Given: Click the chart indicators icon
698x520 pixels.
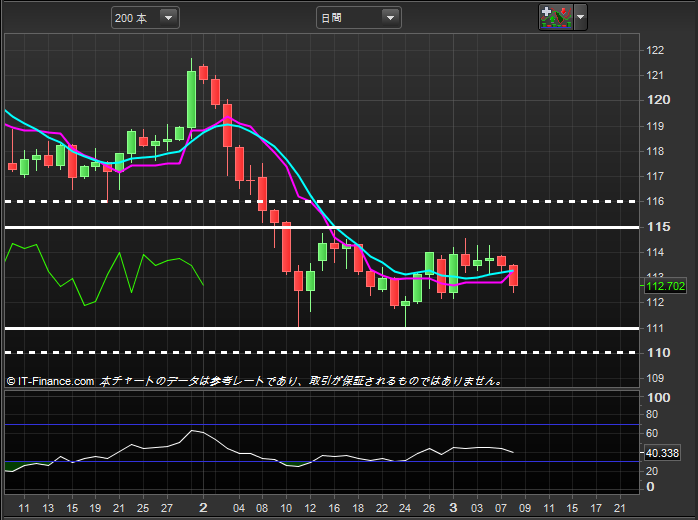Looking at the screenshot, I should click(556, 17).
